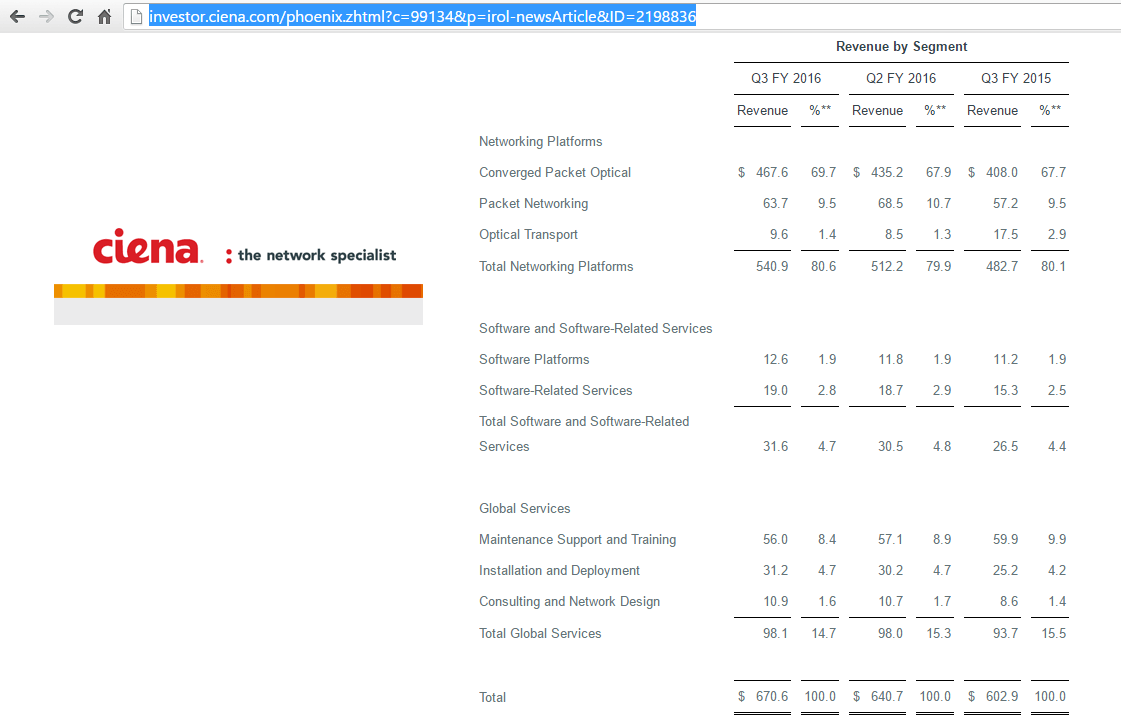Click the Maintenance Support and Training label
Image resolution: width=1121 pixels, height=723 pixels.
point(577,540)
